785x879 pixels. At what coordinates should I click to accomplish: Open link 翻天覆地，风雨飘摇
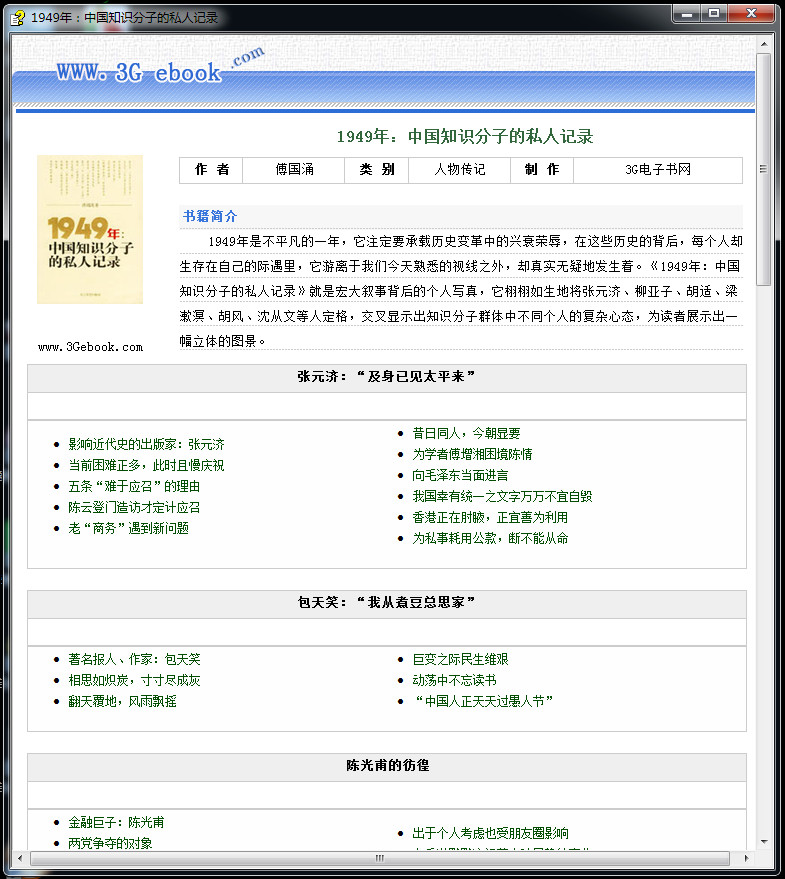(x=122, y=701)
